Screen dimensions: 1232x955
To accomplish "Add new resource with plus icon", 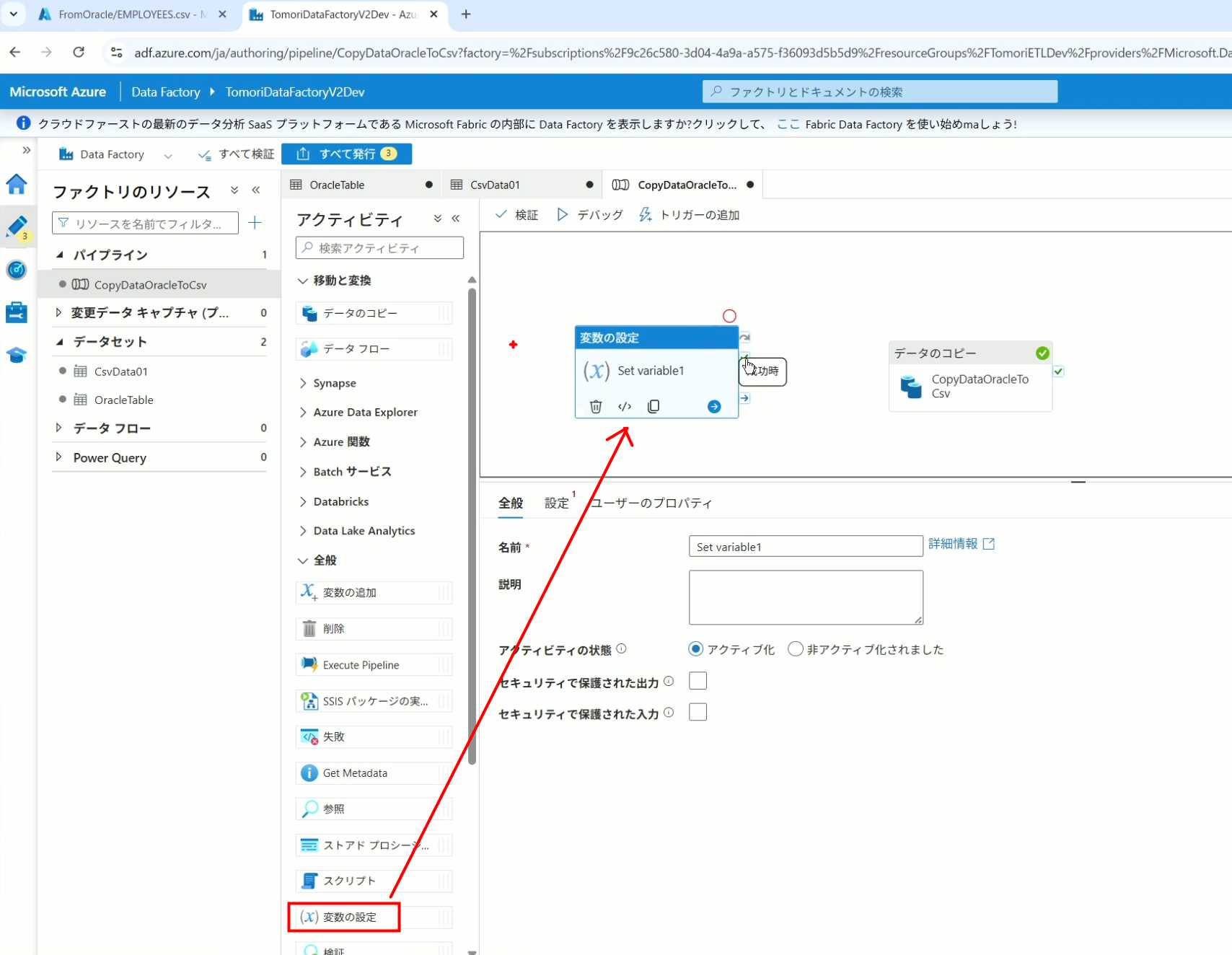I will pos(255,223).
